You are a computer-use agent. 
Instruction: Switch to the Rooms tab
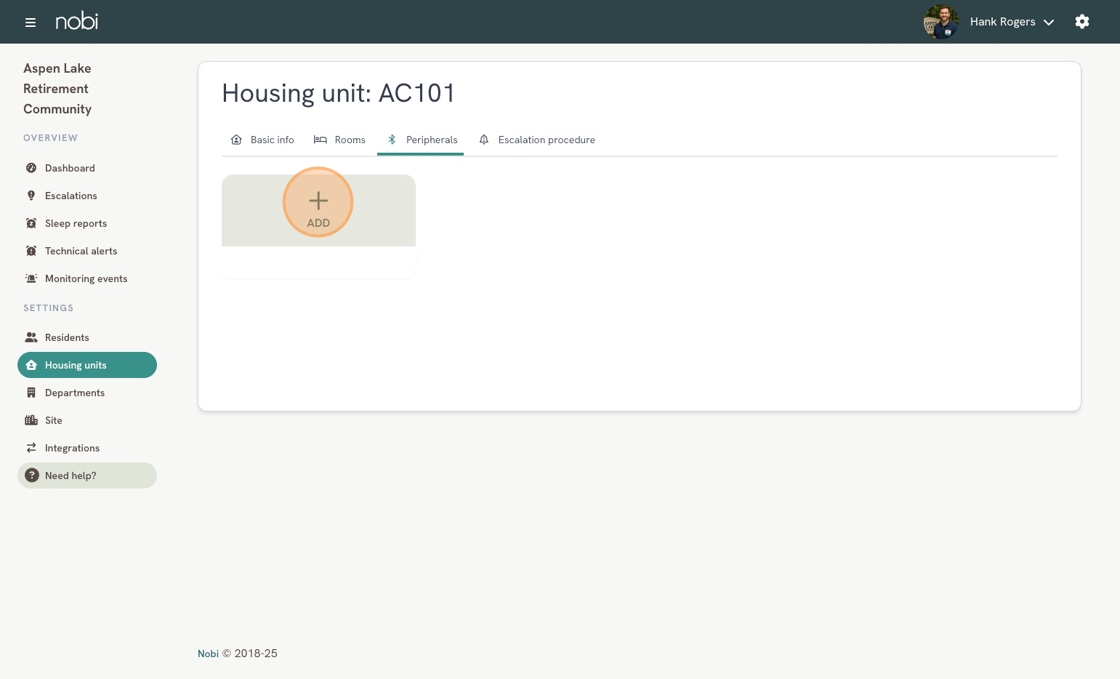pyautogui.click(x=340, y=140)
